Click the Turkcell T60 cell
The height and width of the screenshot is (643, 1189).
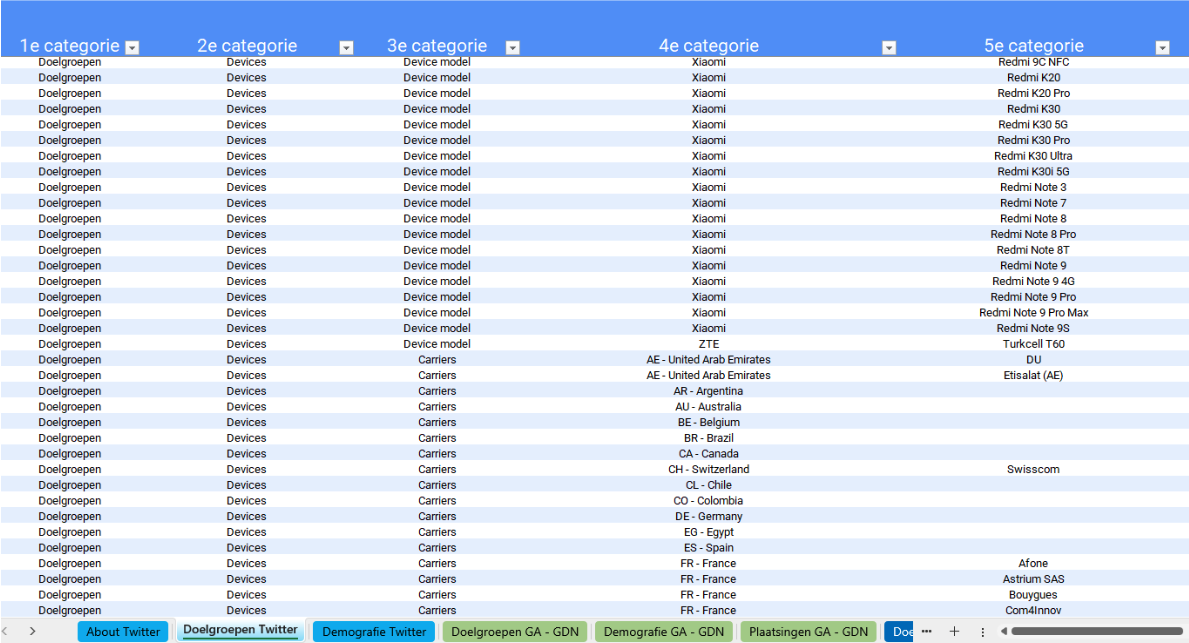tap(1034, 343)
